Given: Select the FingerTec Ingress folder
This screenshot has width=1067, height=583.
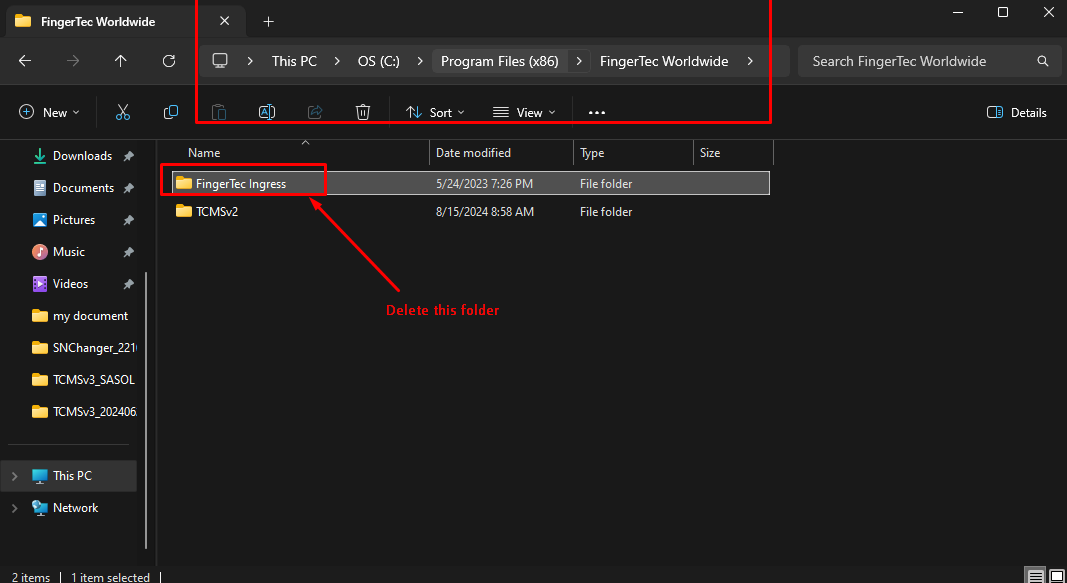Looking at the screenshot, I should pos(471,184).
